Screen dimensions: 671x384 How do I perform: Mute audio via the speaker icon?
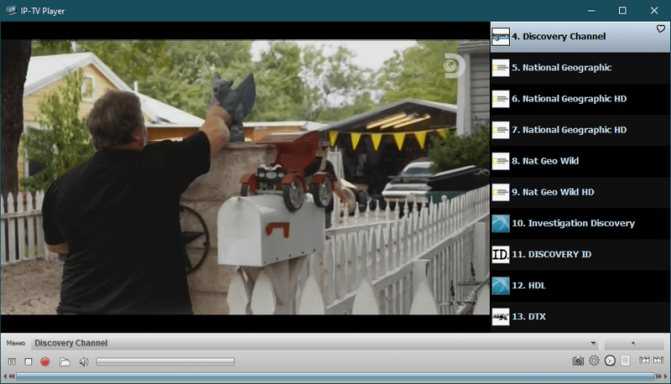coord(84,362)
